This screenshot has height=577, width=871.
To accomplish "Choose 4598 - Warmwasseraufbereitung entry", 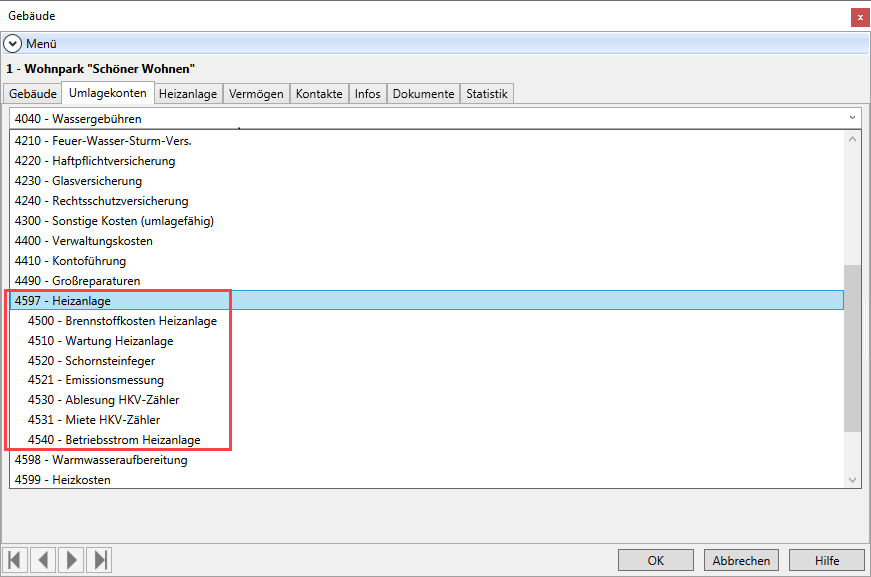I will click(101, 460).
